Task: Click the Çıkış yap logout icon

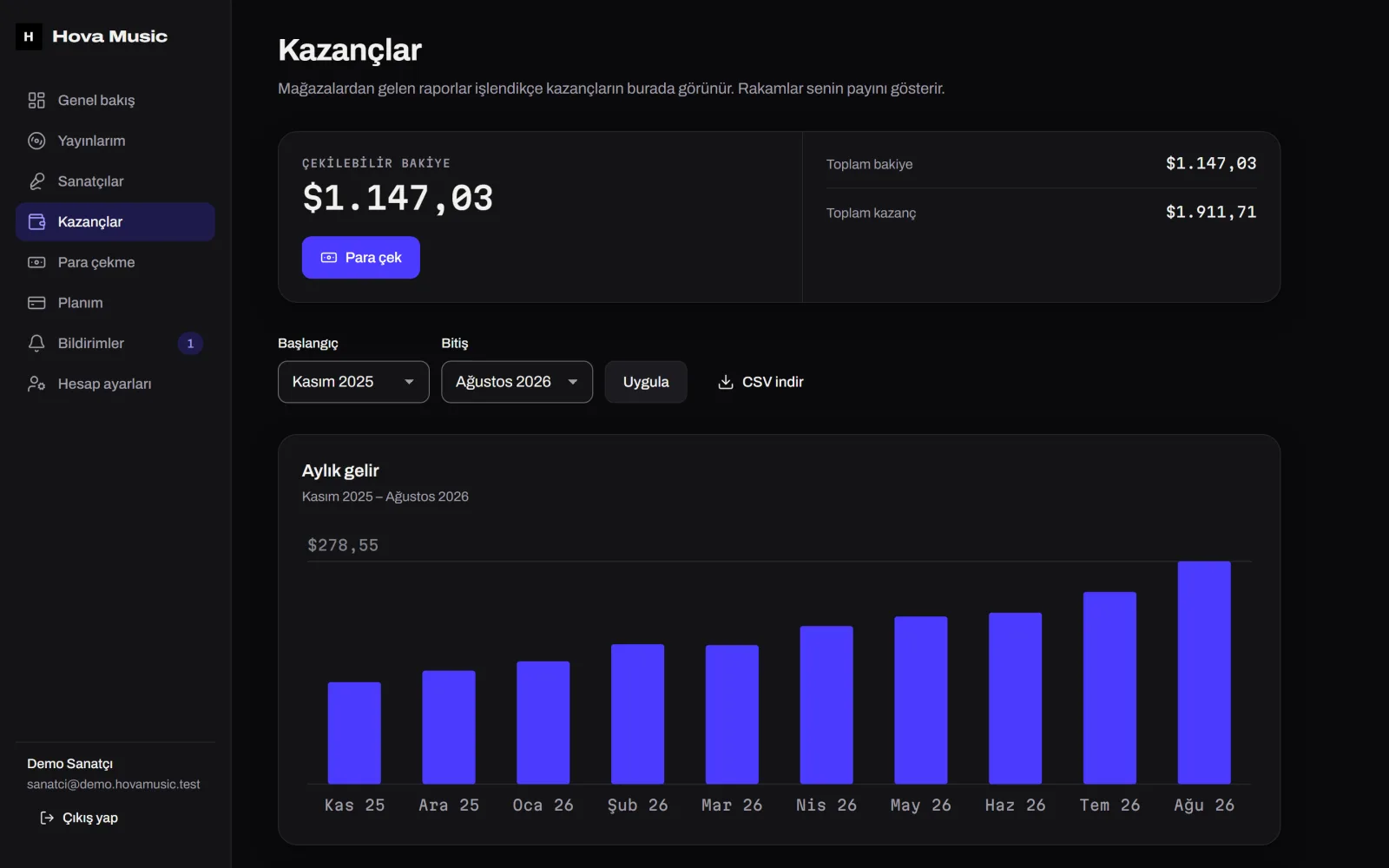Action: tap(47, 818)
